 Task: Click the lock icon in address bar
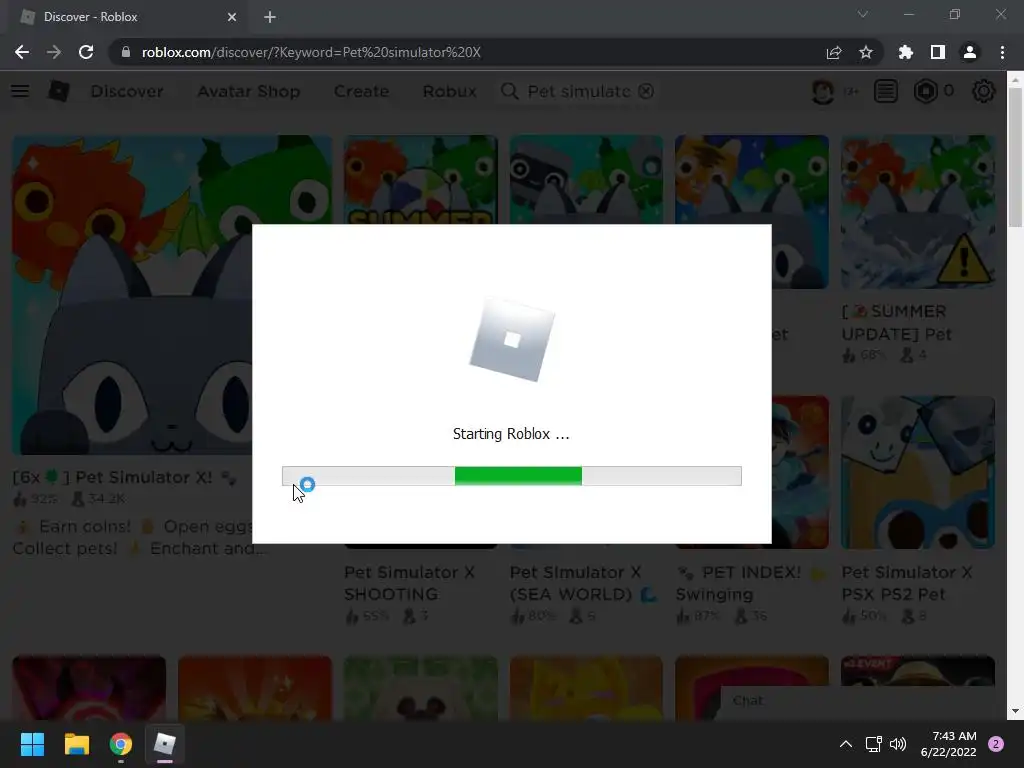[x=126, y=52]
